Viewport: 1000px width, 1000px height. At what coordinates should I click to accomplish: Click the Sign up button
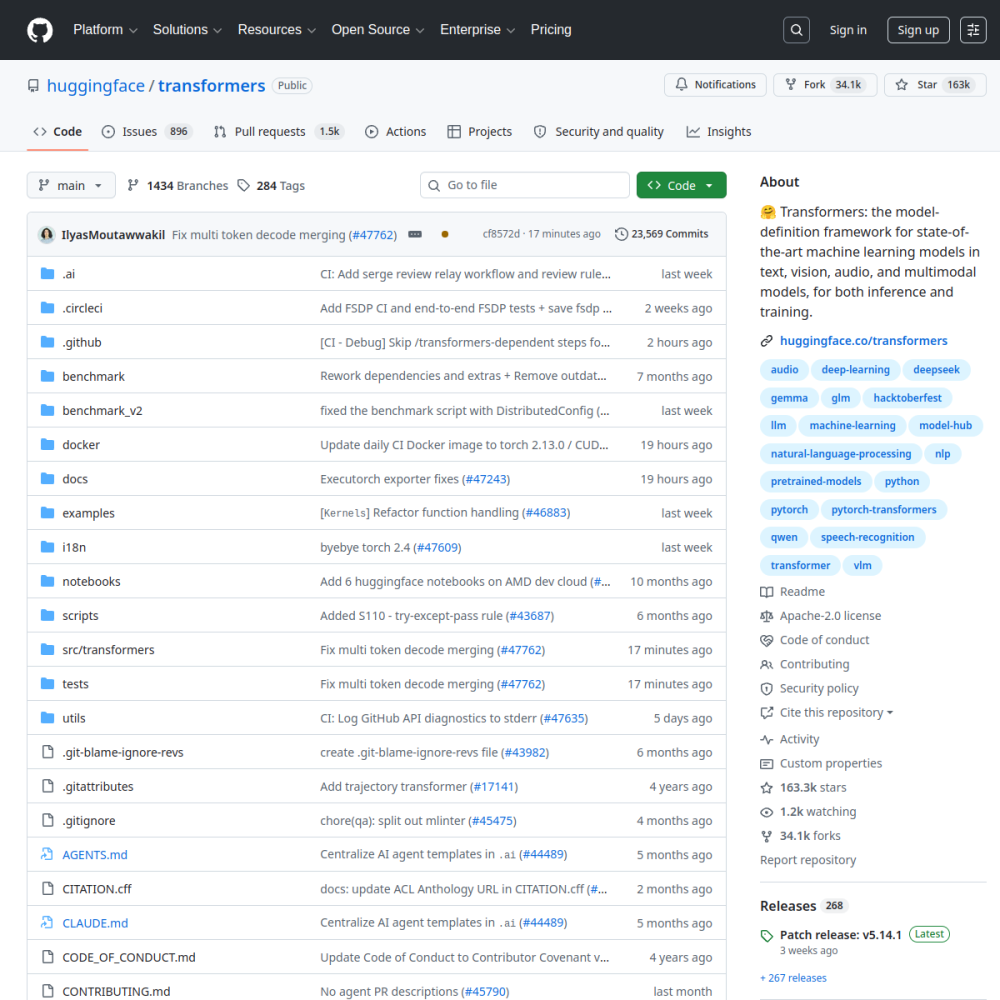click(918, 30)
